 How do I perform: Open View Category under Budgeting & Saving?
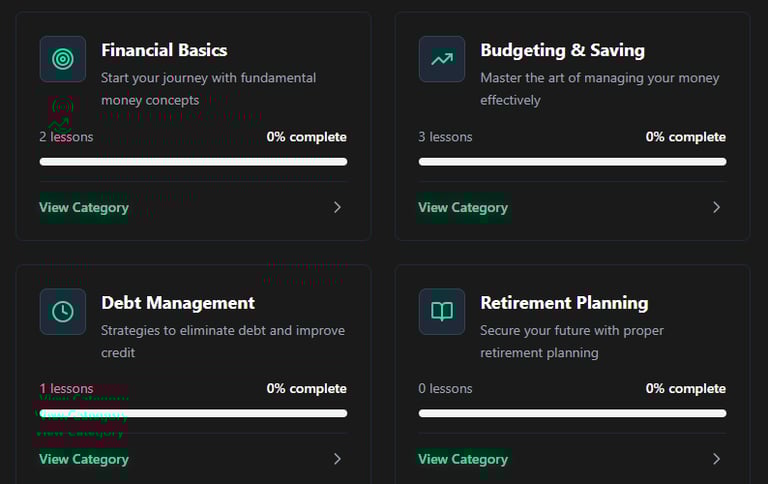(x=463, y=207)
